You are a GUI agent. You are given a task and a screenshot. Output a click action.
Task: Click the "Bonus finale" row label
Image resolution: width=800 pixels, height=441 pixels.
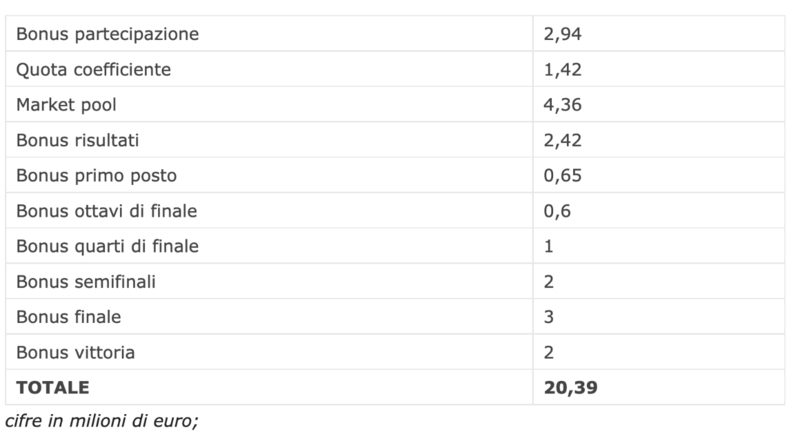69,317
